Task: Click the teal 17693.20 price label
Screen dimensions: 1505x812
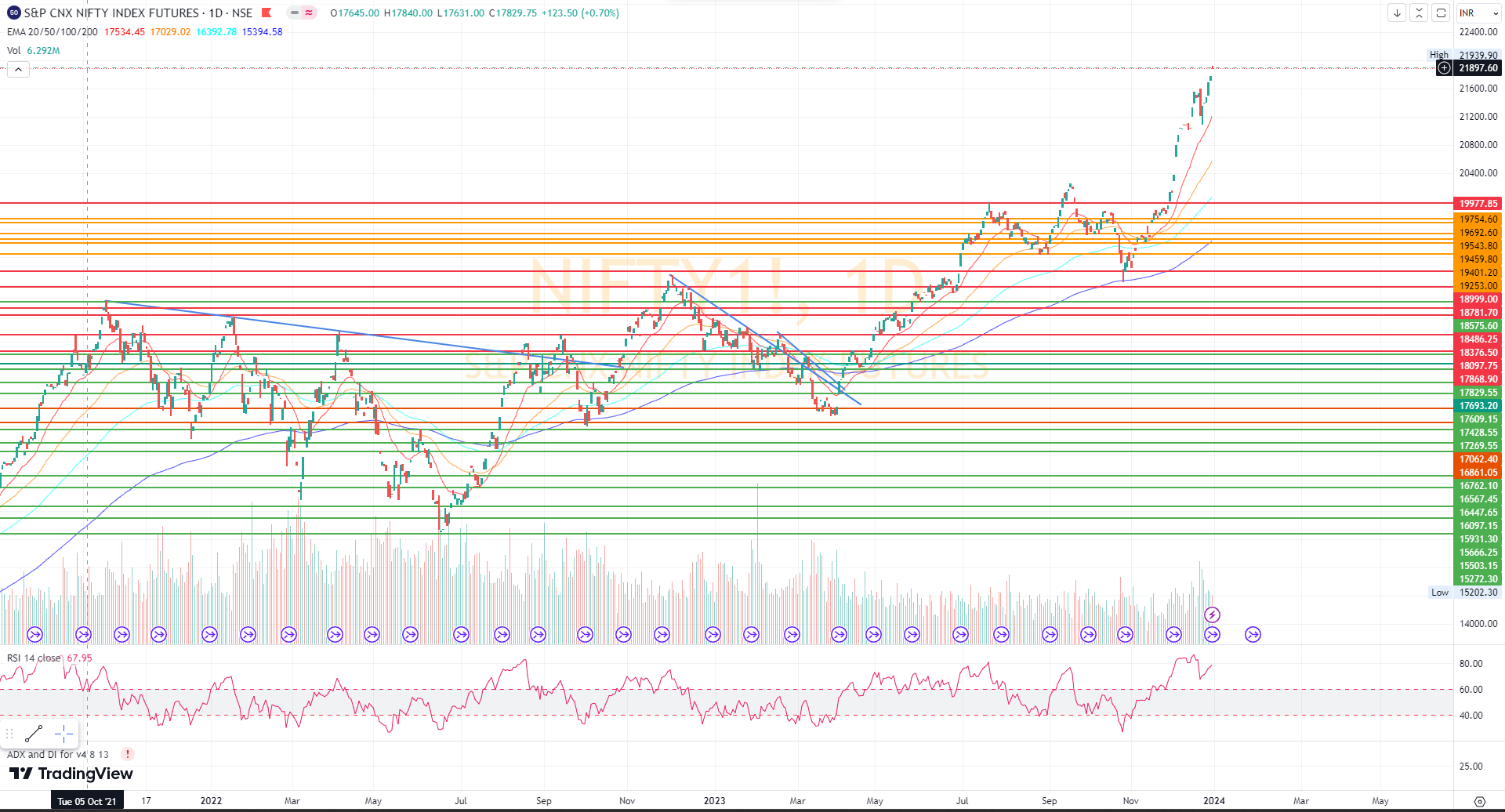Action: tap(1478, 406)
